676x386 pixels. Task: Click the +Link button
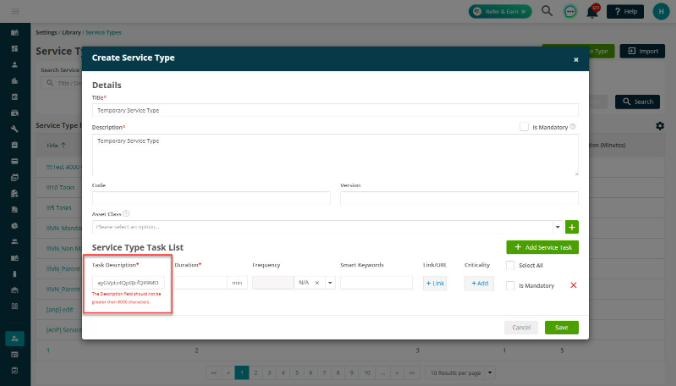435,283
